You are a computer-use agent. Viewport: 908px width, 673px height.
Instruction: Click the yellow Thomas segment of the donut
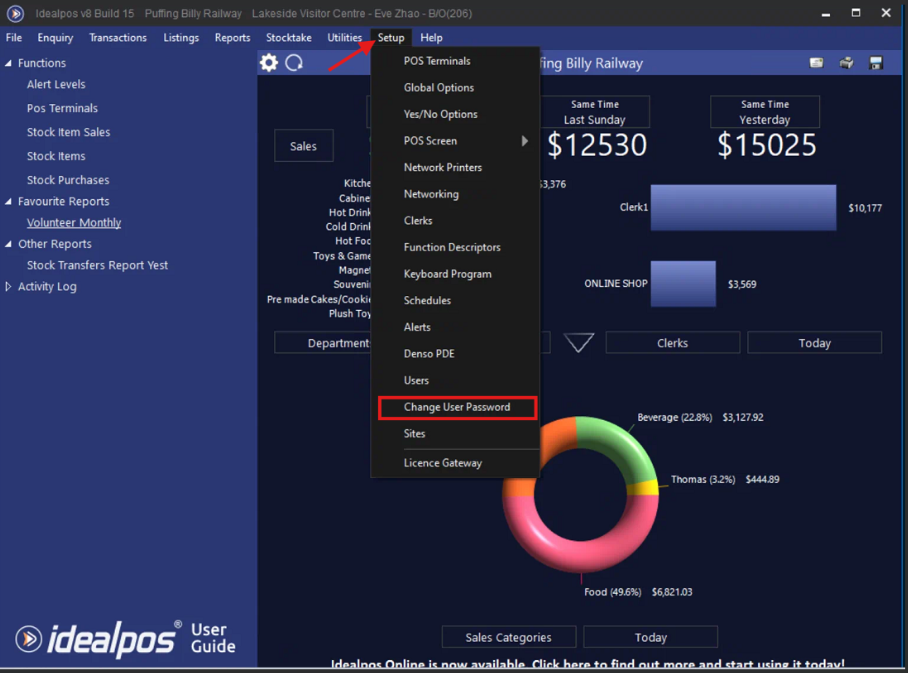pyautogui.click(x=642, y=488)
